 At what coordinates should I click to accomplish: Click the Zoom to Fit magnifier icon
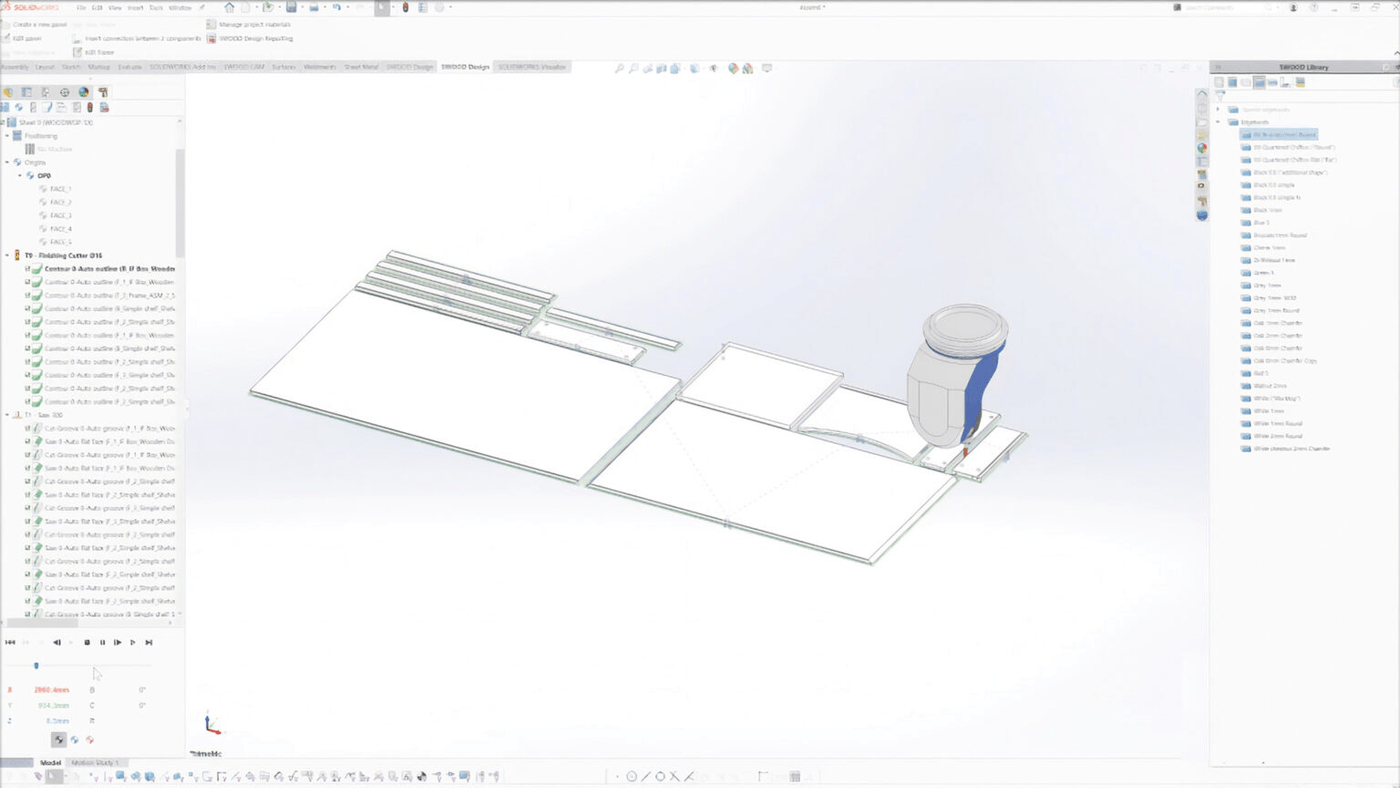point(619,69)
